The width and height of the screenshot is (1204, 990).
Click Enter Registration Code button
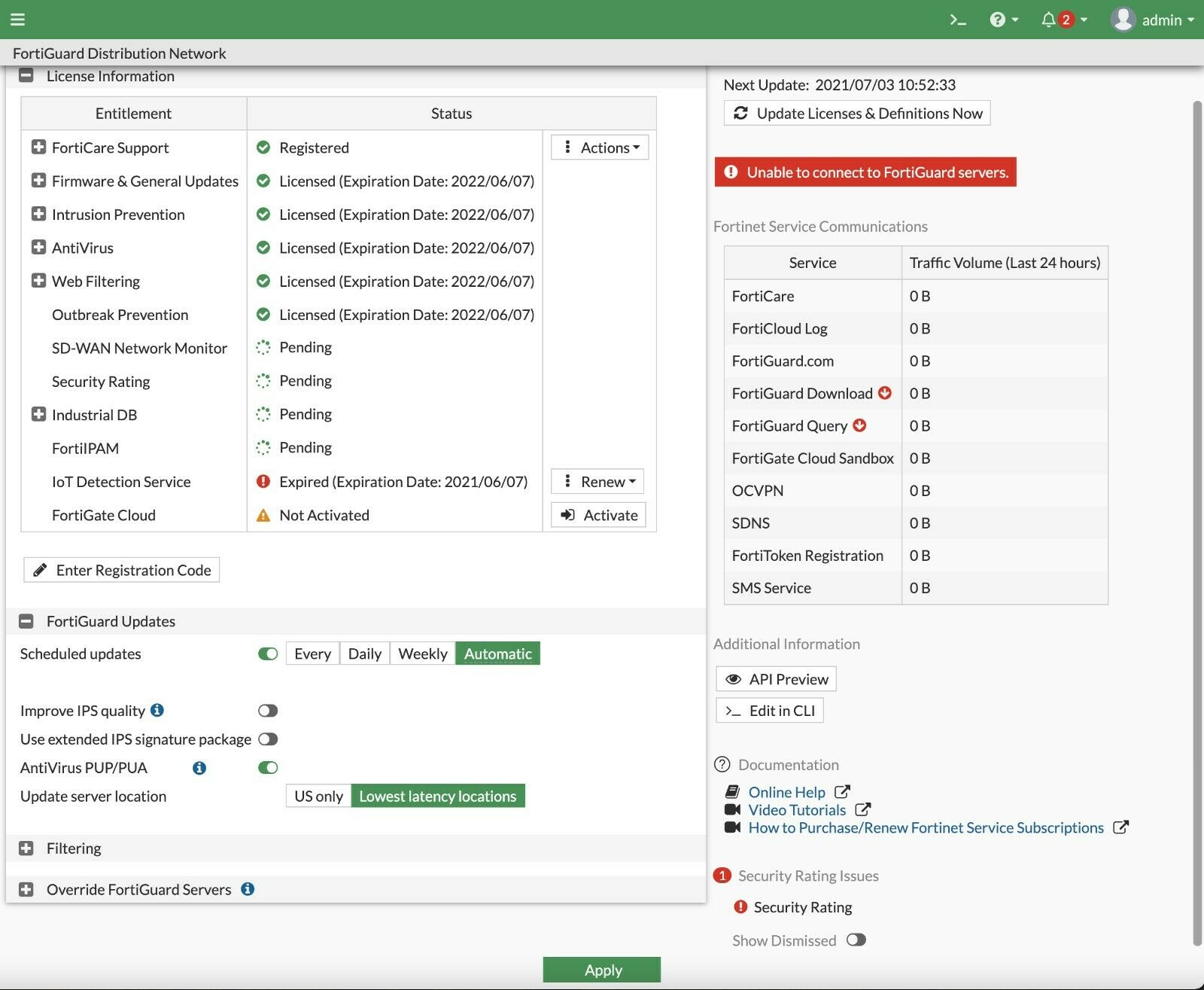(x=122, y=570)
